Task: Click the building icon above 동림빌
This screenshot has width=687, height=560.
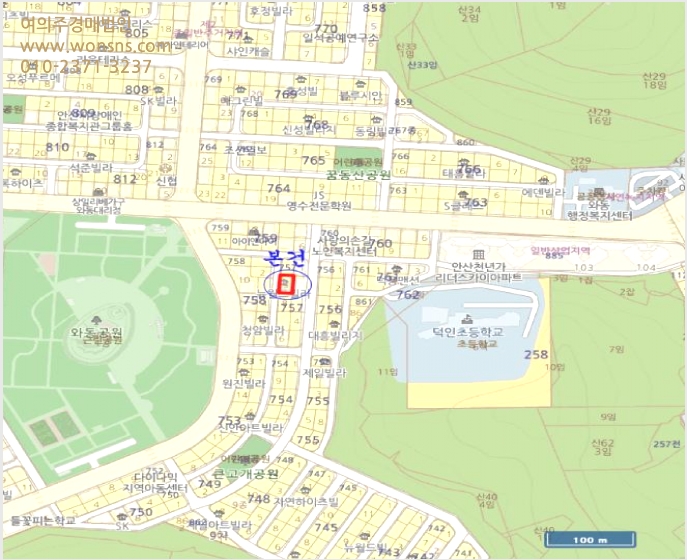Action: 375,119
